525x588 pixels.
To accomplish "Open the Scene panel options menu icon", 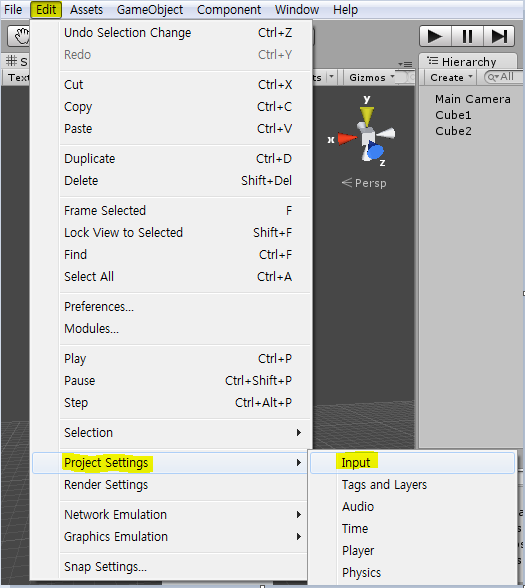I will tap(405, 64).
